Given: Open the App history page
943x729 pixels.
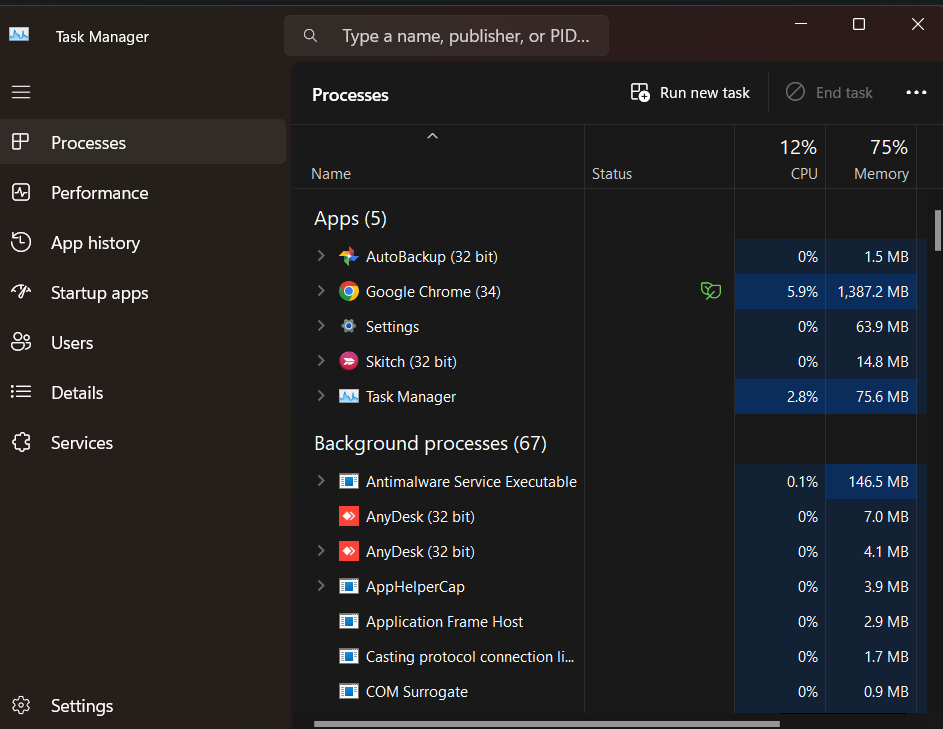Looking at the screenshot, I should [143, 242].
